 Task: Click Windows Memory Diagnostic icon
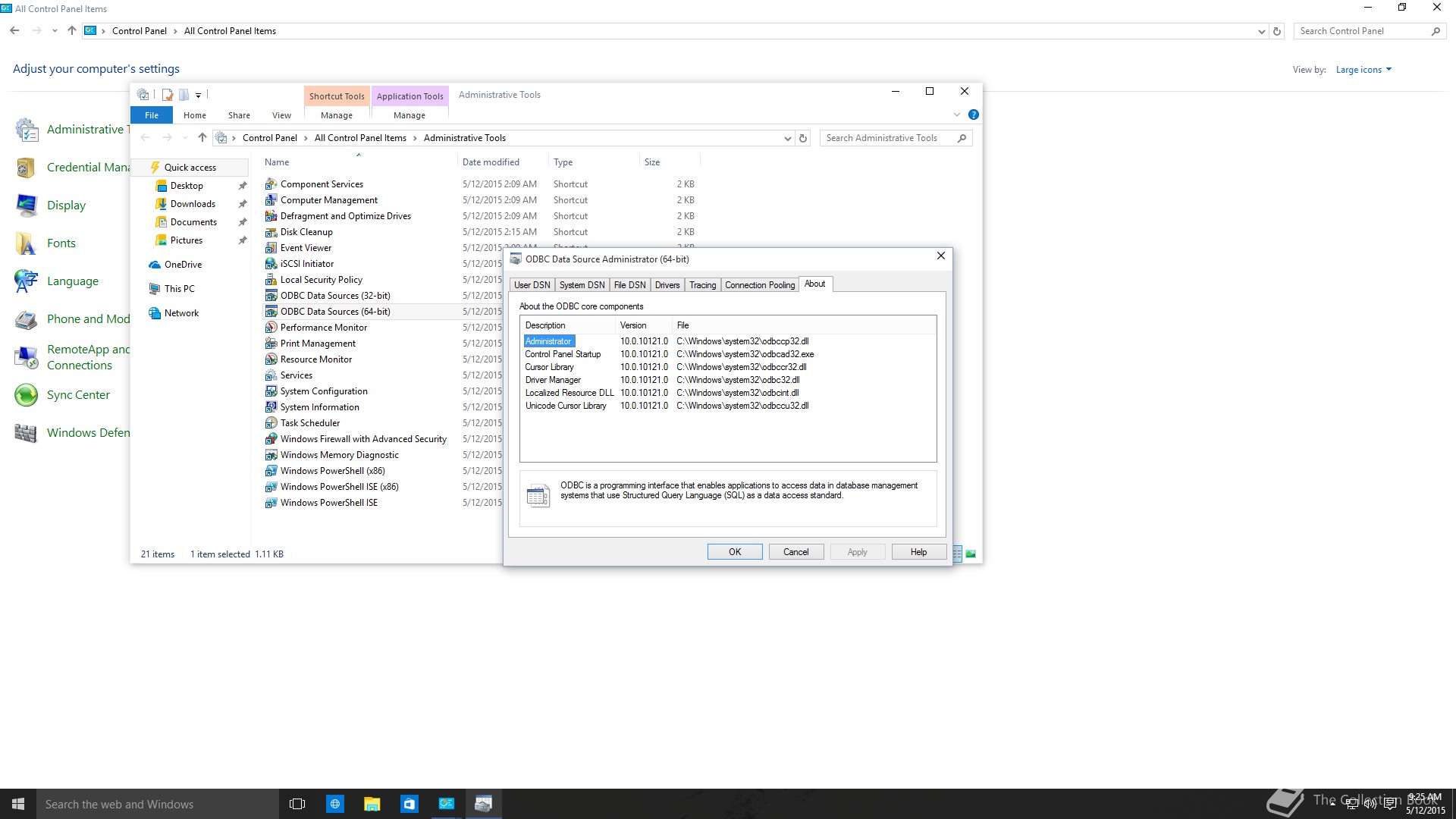pos(271,455)
